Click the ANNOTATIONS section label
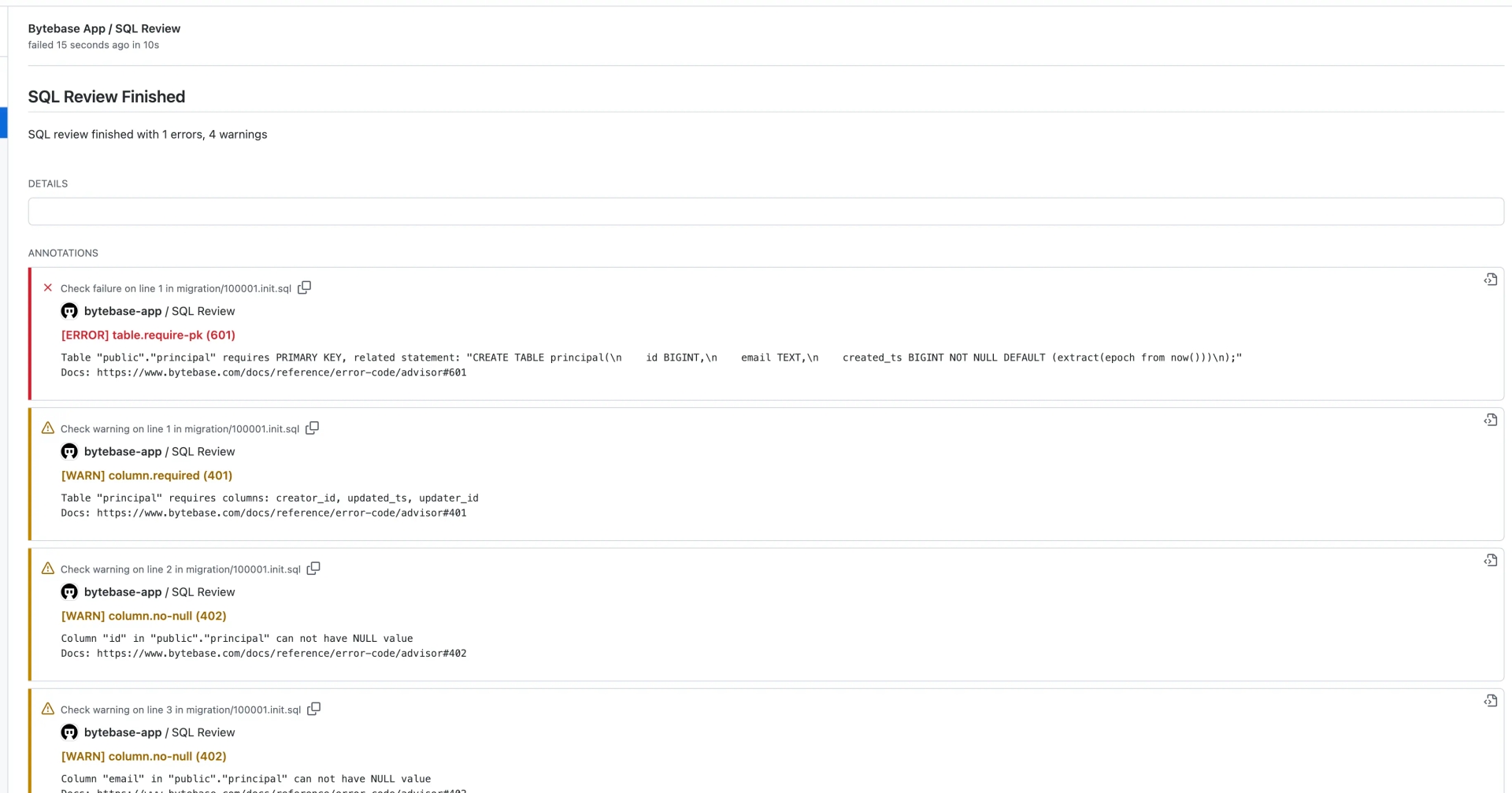The width and height of the screenshot is (1512, 793). coord(63,253)
